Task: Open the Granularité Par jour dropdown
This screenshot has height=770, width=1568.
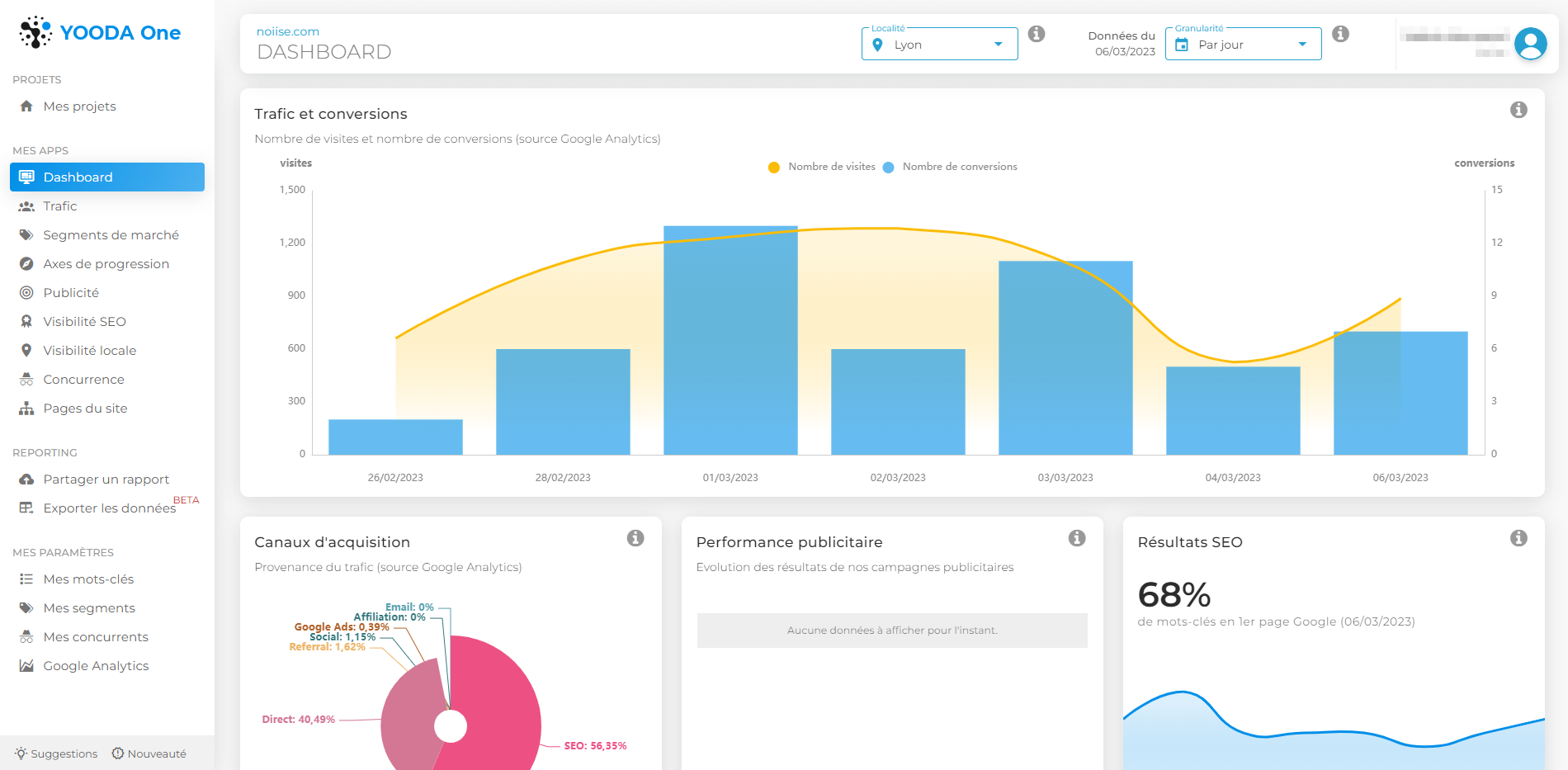Action: tap(1243, 45)
